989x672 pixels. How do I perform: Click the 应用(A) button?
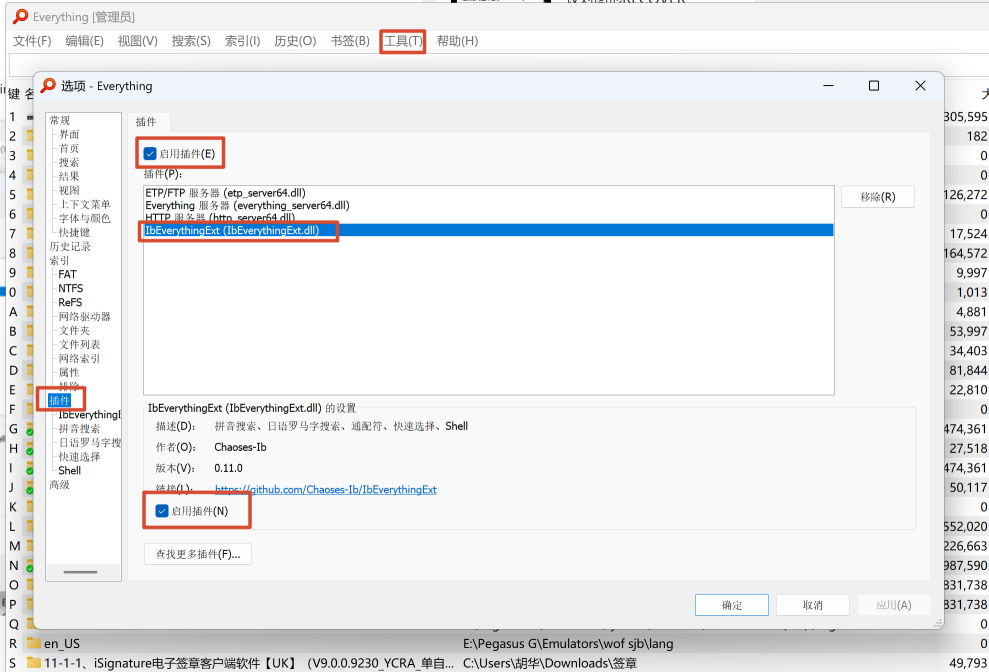(893, 605)
